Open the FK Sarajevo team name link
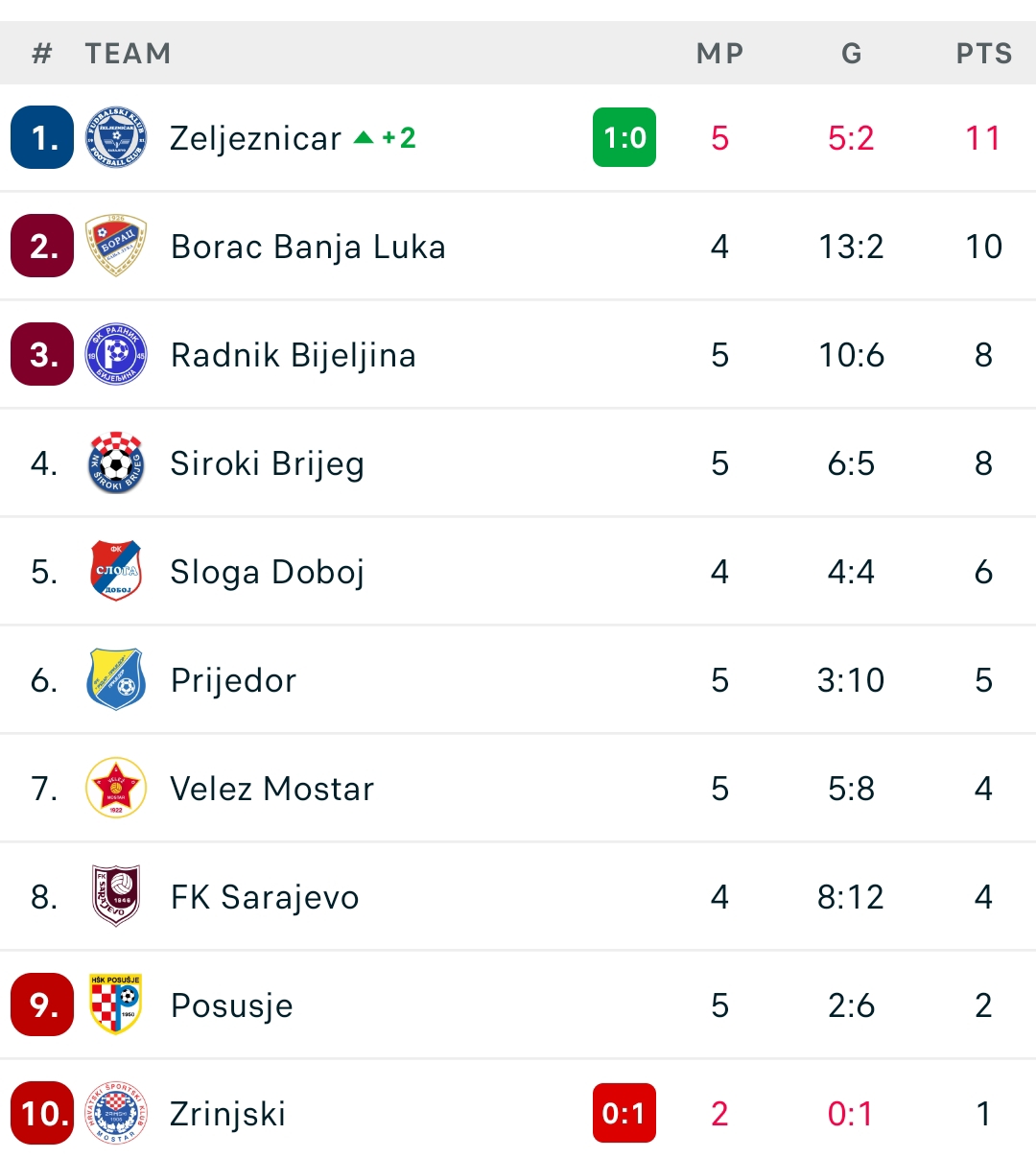 265,898
